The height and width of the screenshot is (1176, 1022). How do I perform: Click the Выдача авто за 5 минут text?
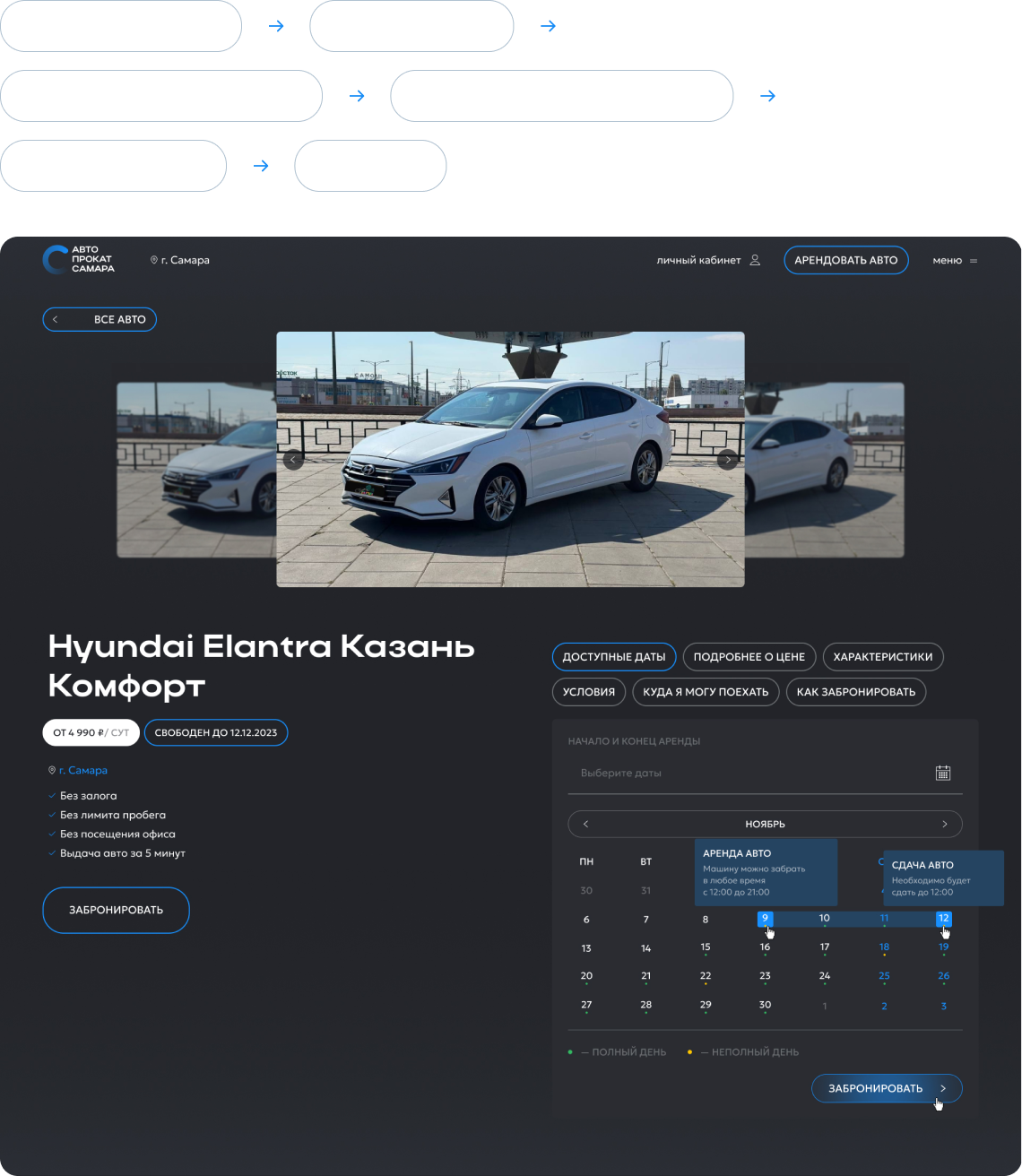(x=123, y=853)
